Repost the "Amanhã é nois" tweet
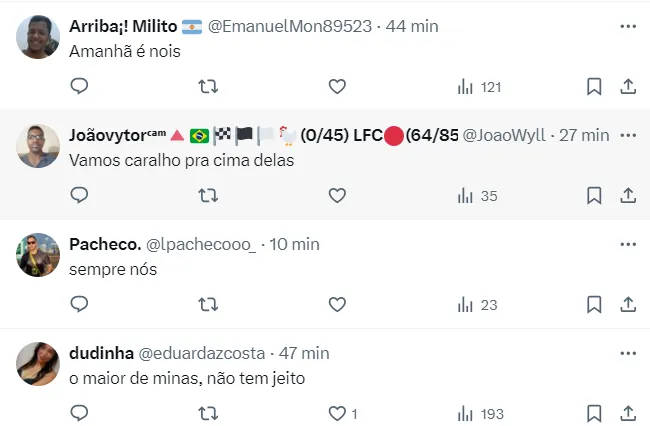Image resolution: width=650 pixels, height=426 pixels. (208, 87)
